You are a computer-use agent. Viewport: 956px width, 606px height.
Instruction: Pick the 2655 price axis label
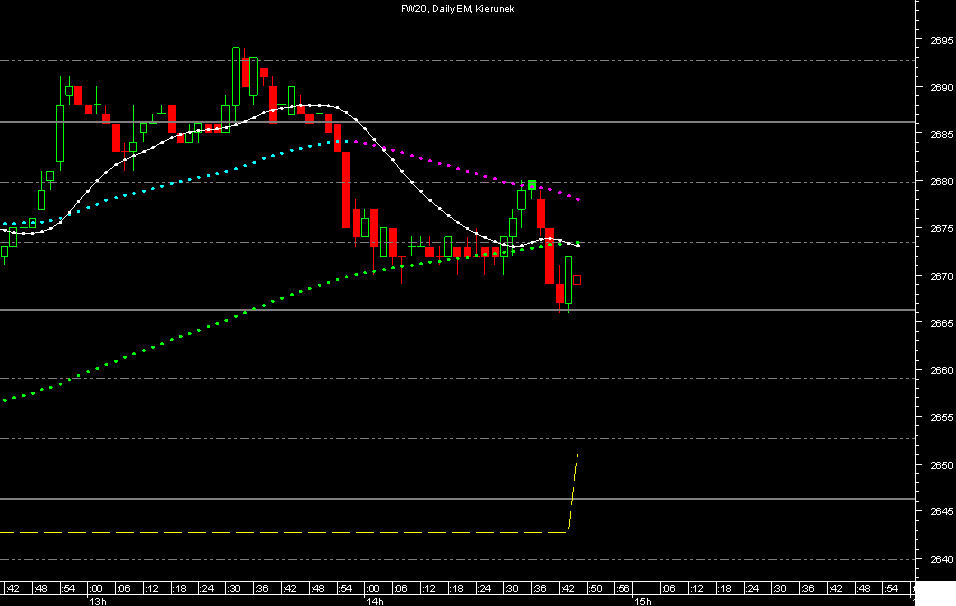click(x=941, y=418)
